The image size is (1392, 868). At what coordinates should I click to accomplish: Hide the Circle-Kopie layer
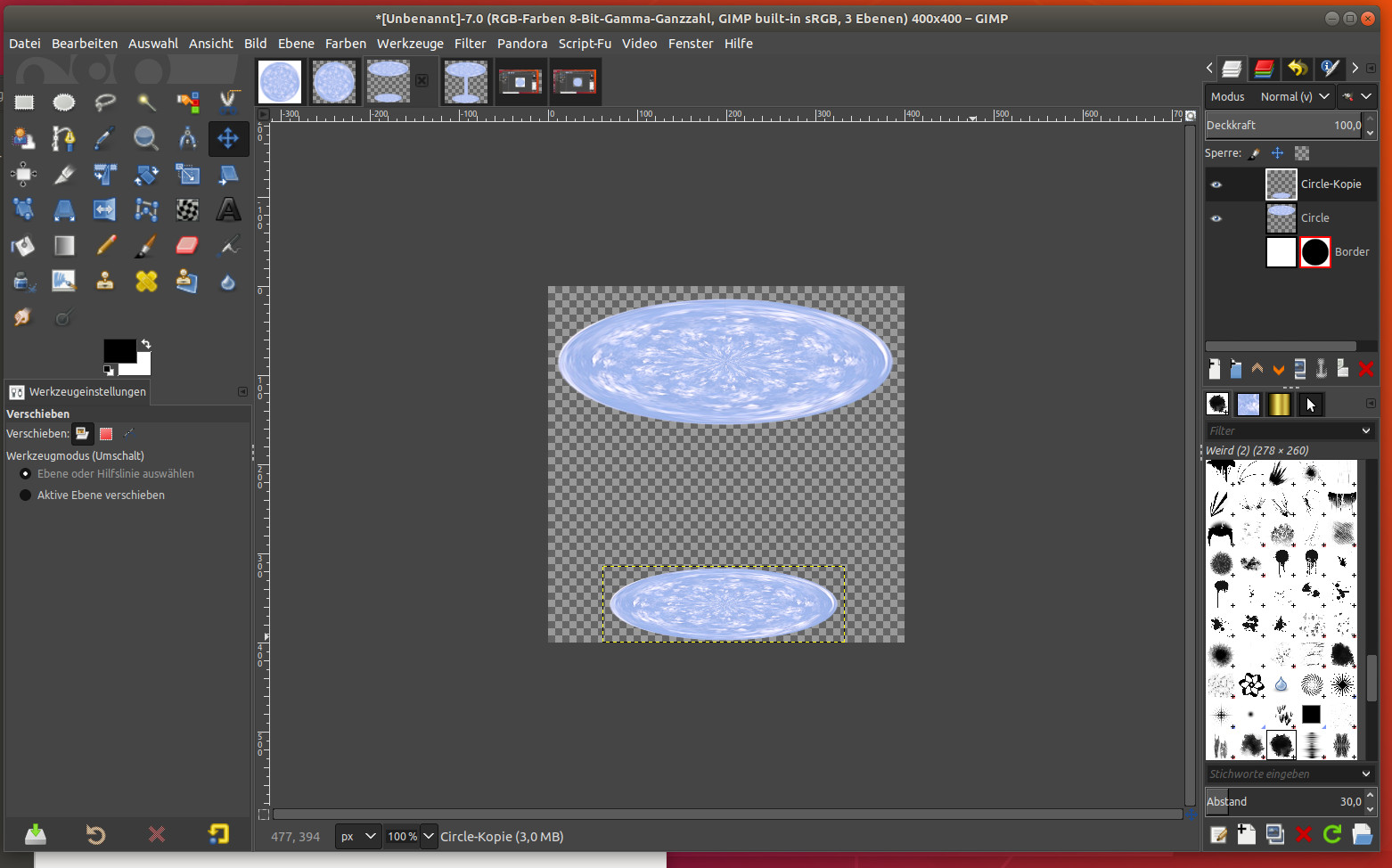(x=1216, y=184)
